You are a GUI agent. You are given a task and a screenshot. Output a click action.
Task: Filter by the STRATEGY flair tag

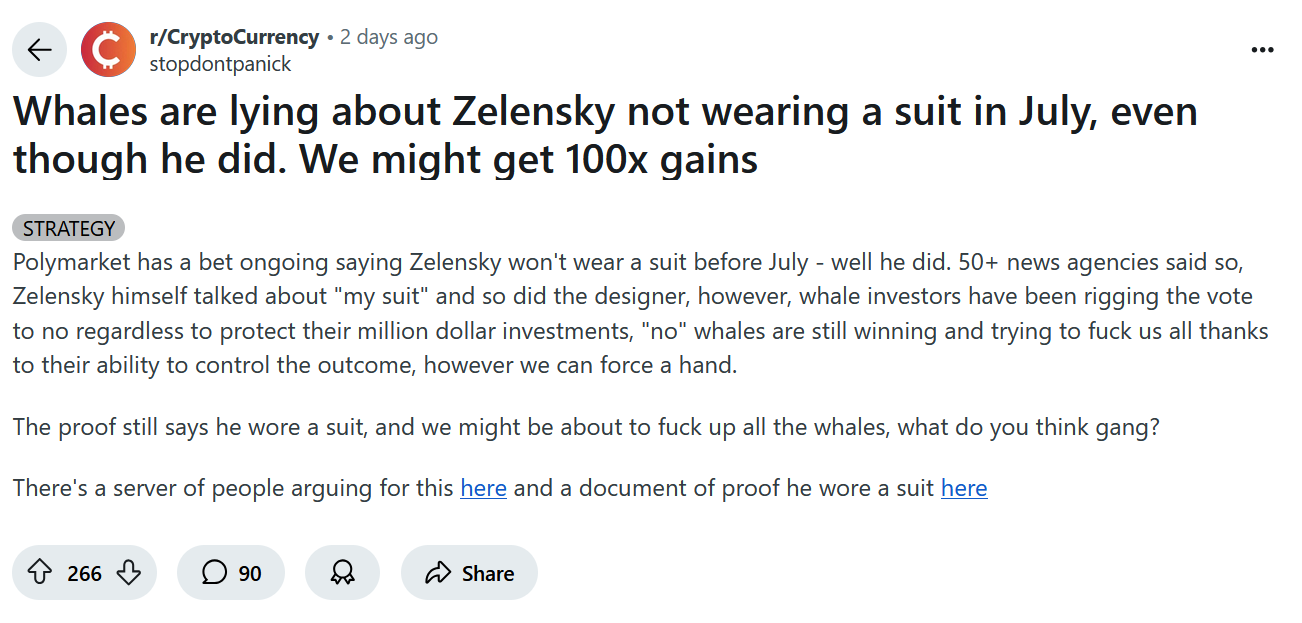click(x=68, y=228)
